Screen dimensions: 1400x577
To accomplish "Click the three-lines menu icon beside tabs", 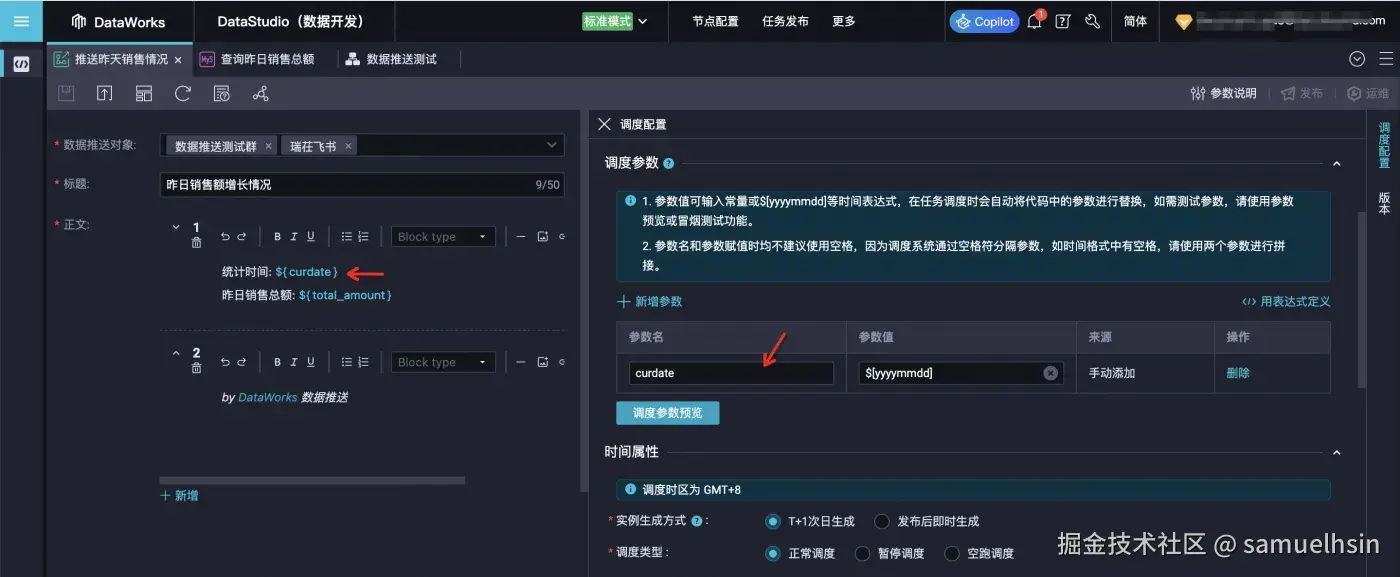I will pyautogui.click(x=1385, y=59).
